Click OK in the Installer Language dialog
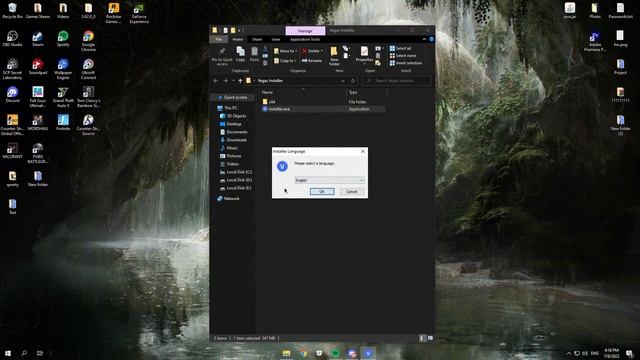Screen dimensions: 640x360 click(322, 191)
